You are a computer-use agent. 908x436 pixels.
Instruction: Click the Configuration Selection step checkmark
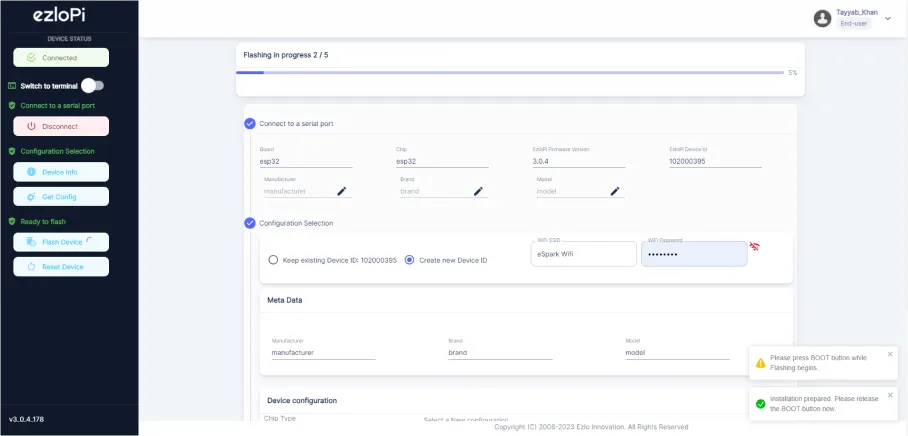pyautogui.click(x=250, y=223)
